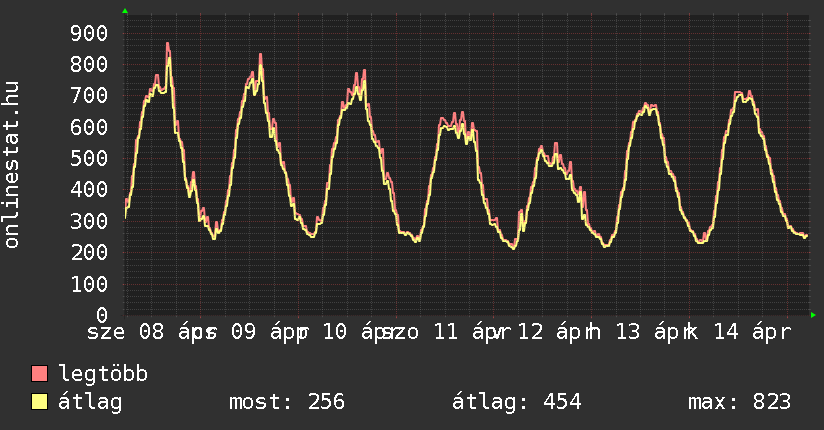Click the highest peak on the chart
The image size is (824, 430).
[168, 44]
